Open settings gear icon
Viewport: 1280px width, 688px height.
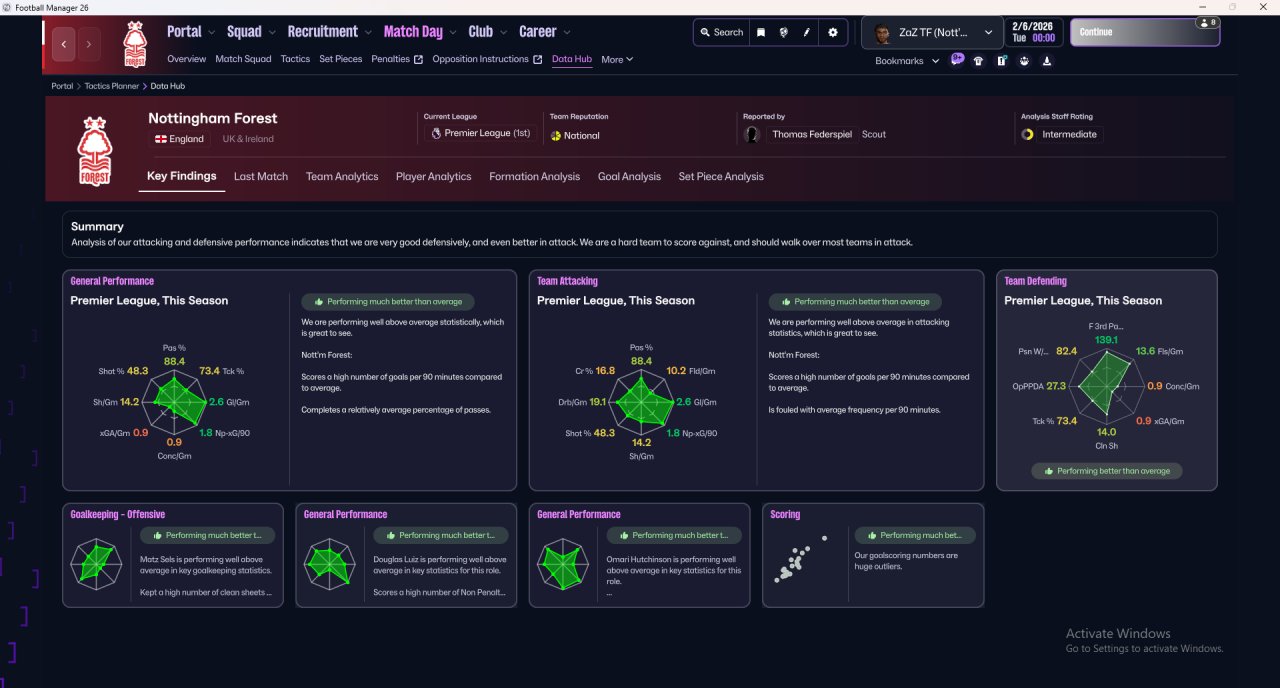[x=833, y=32]
